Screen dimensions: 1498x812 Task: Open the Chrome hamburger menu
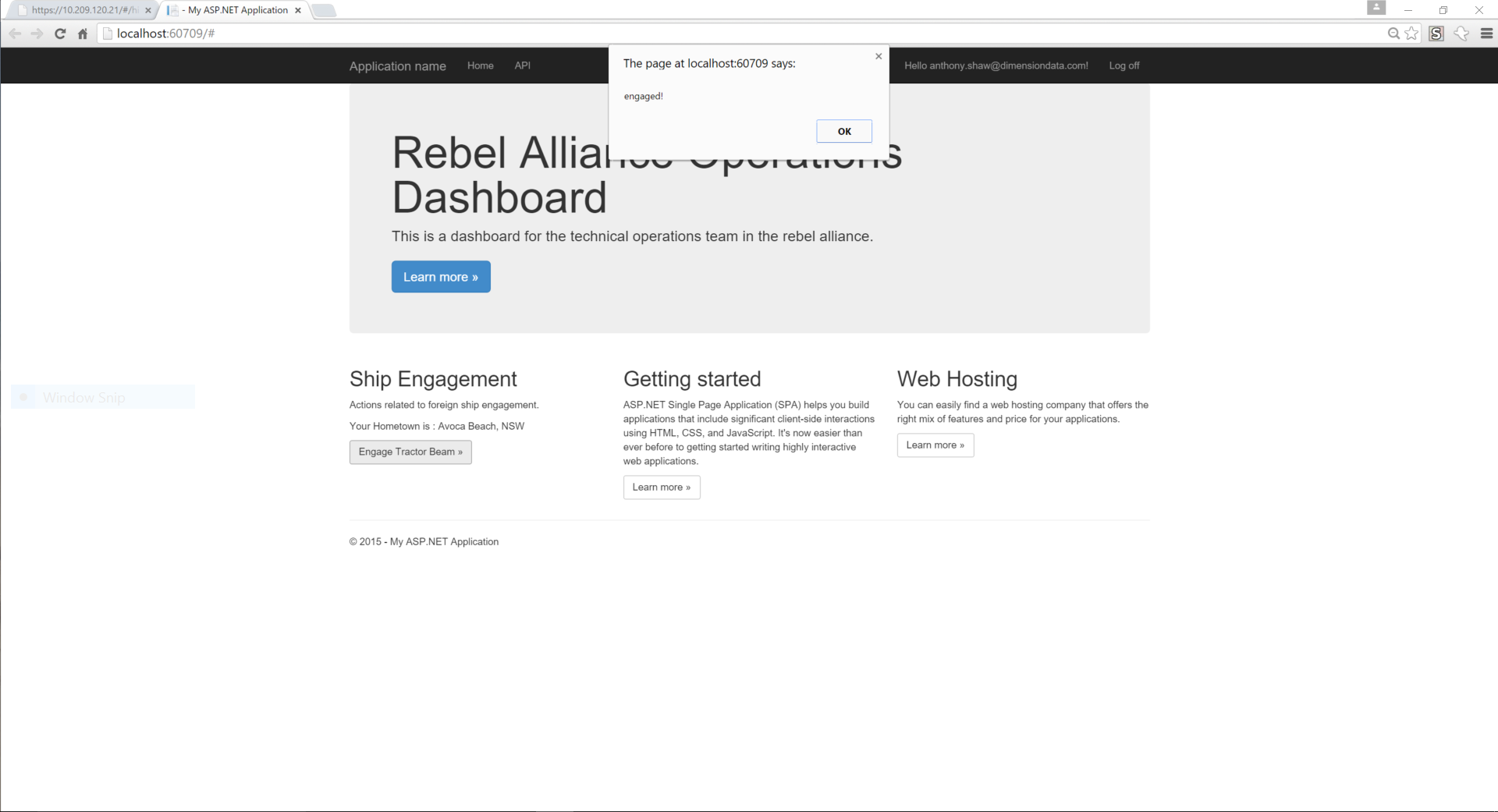pyautogui.click(x=1487, y=34)
